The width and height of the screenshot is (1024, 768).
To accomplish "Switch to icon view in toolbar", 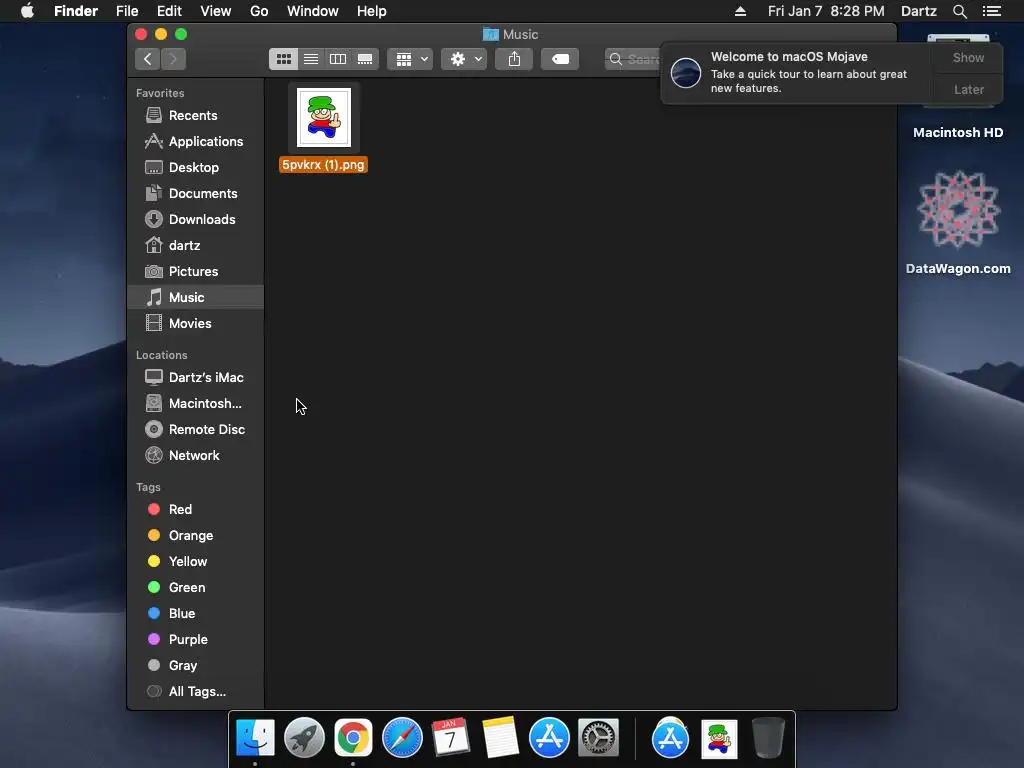I will (283, 59).
